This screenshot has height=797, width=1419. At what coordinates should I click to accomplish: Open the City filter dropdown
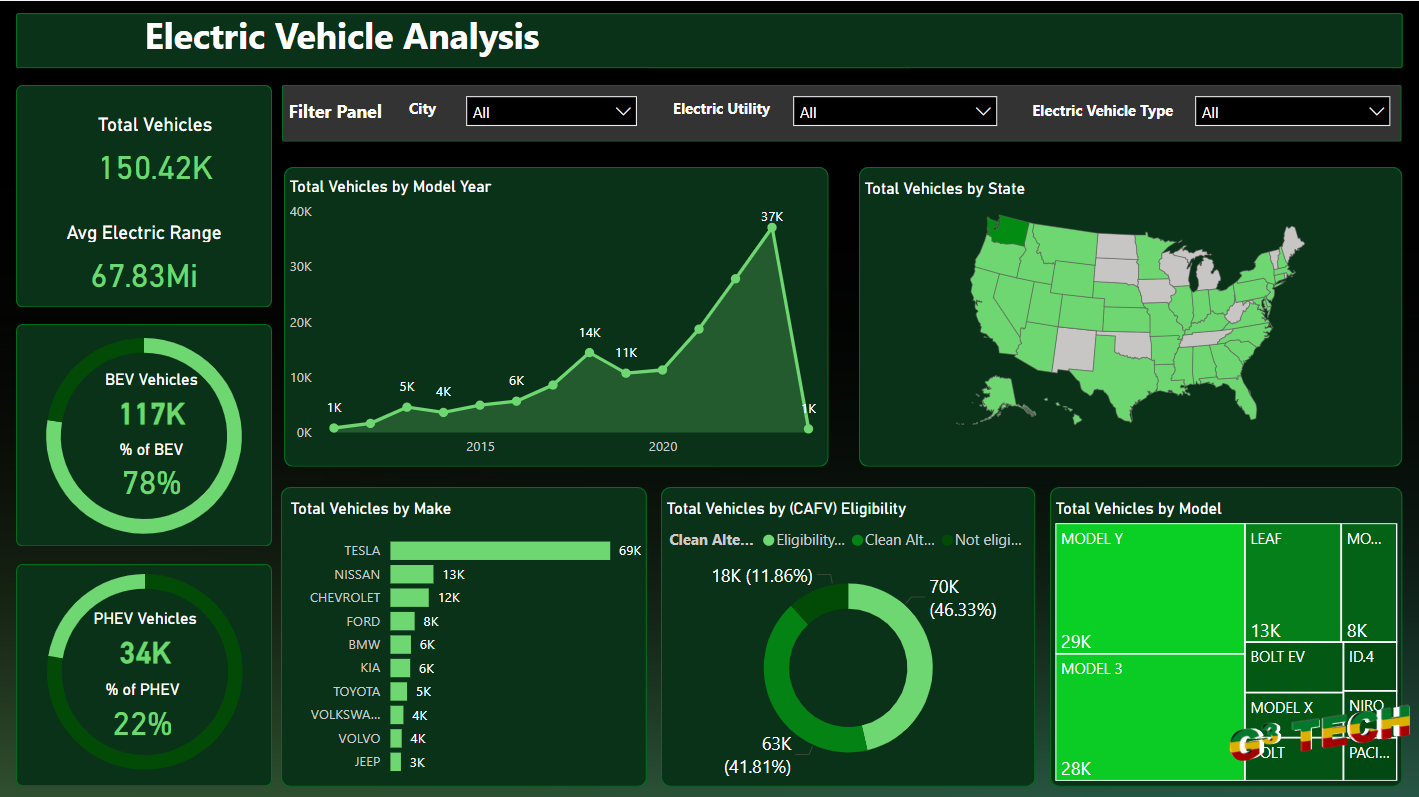pyautogui.click(x=551, y=112)
